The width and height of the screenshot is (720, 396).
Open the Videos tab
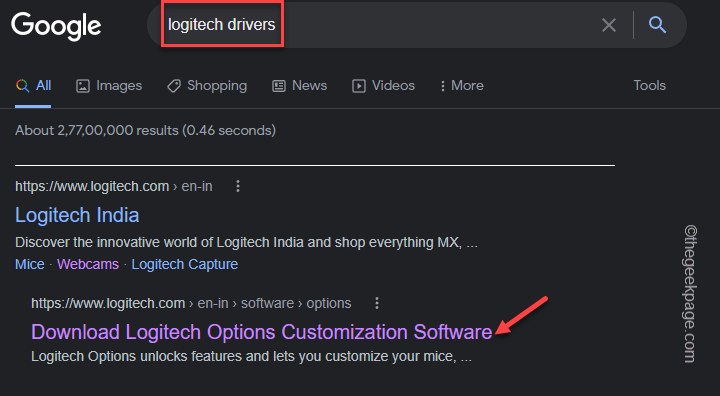tap(383, 85)
